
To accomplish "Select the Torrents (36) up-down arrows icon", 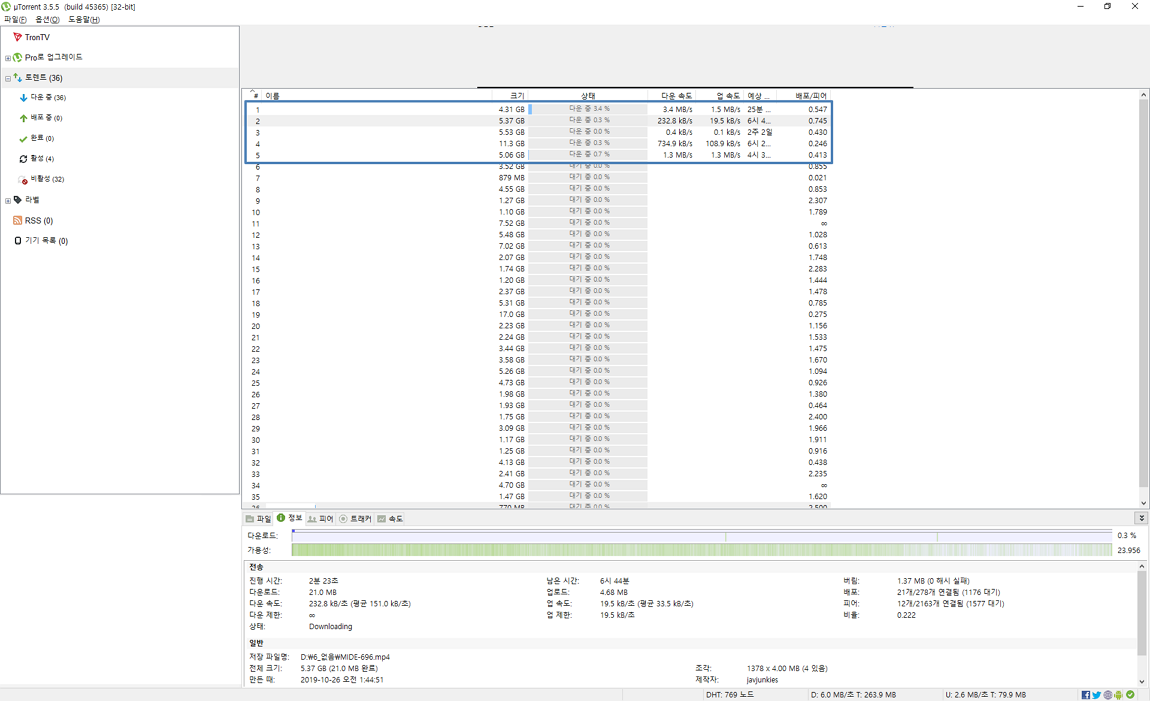I will pyautogui.click(x=18, y=77).
